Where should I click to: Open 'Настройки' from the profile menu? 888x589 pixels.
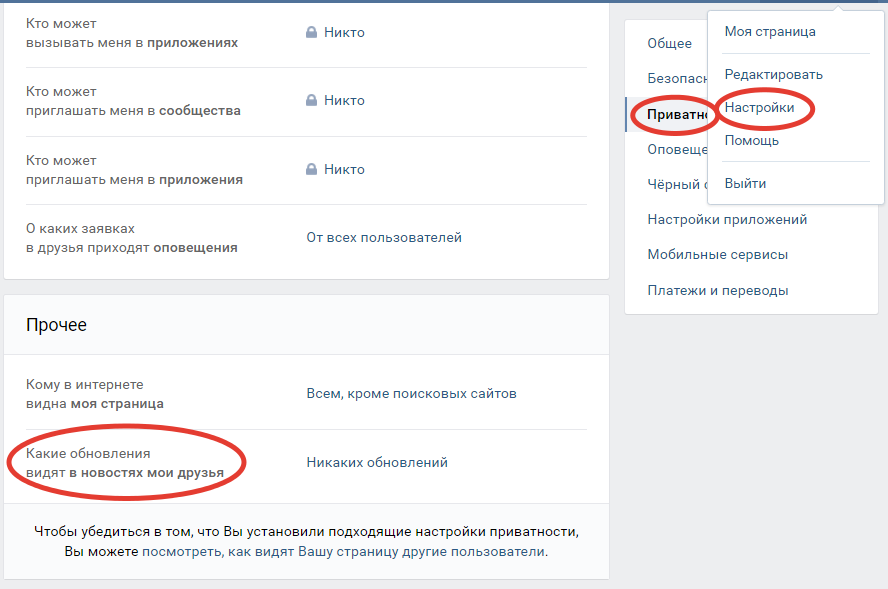coord(760,107)
